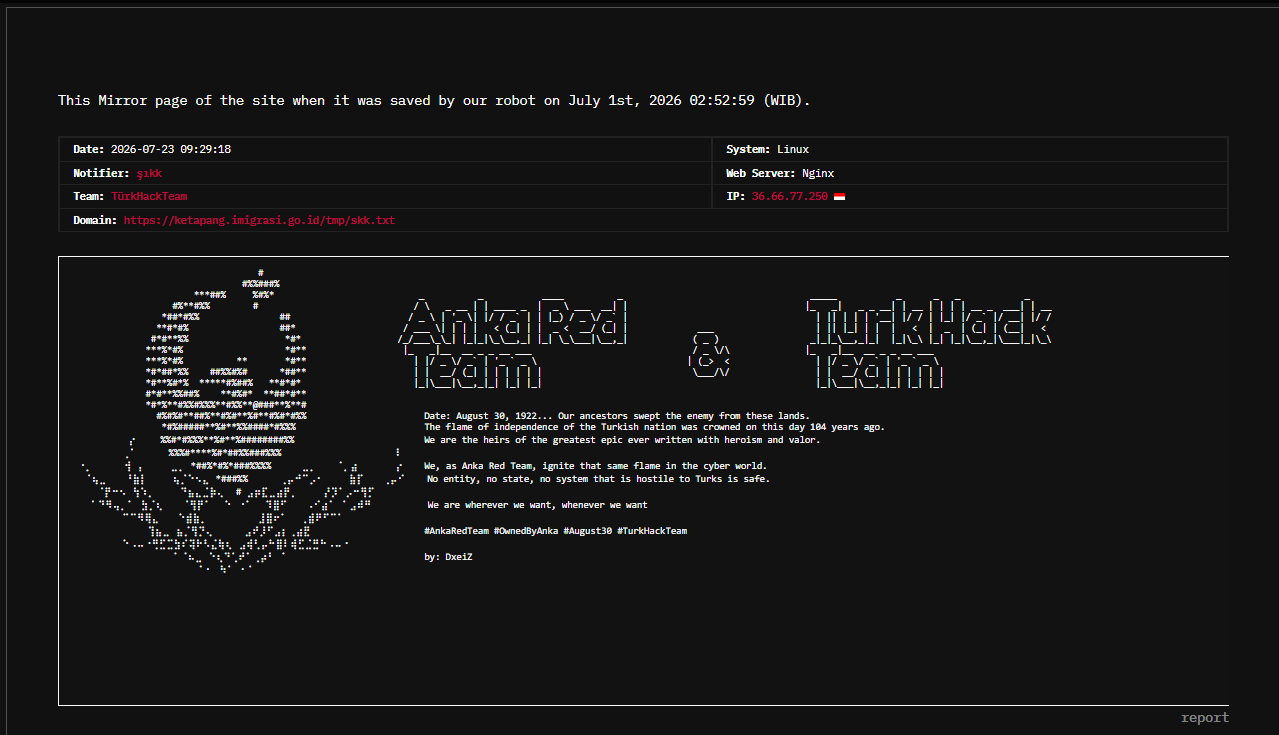This screenshot has width=1279, height=735.
Task: Click the mirror saved notice header text
Action: [x=434, y=100]
